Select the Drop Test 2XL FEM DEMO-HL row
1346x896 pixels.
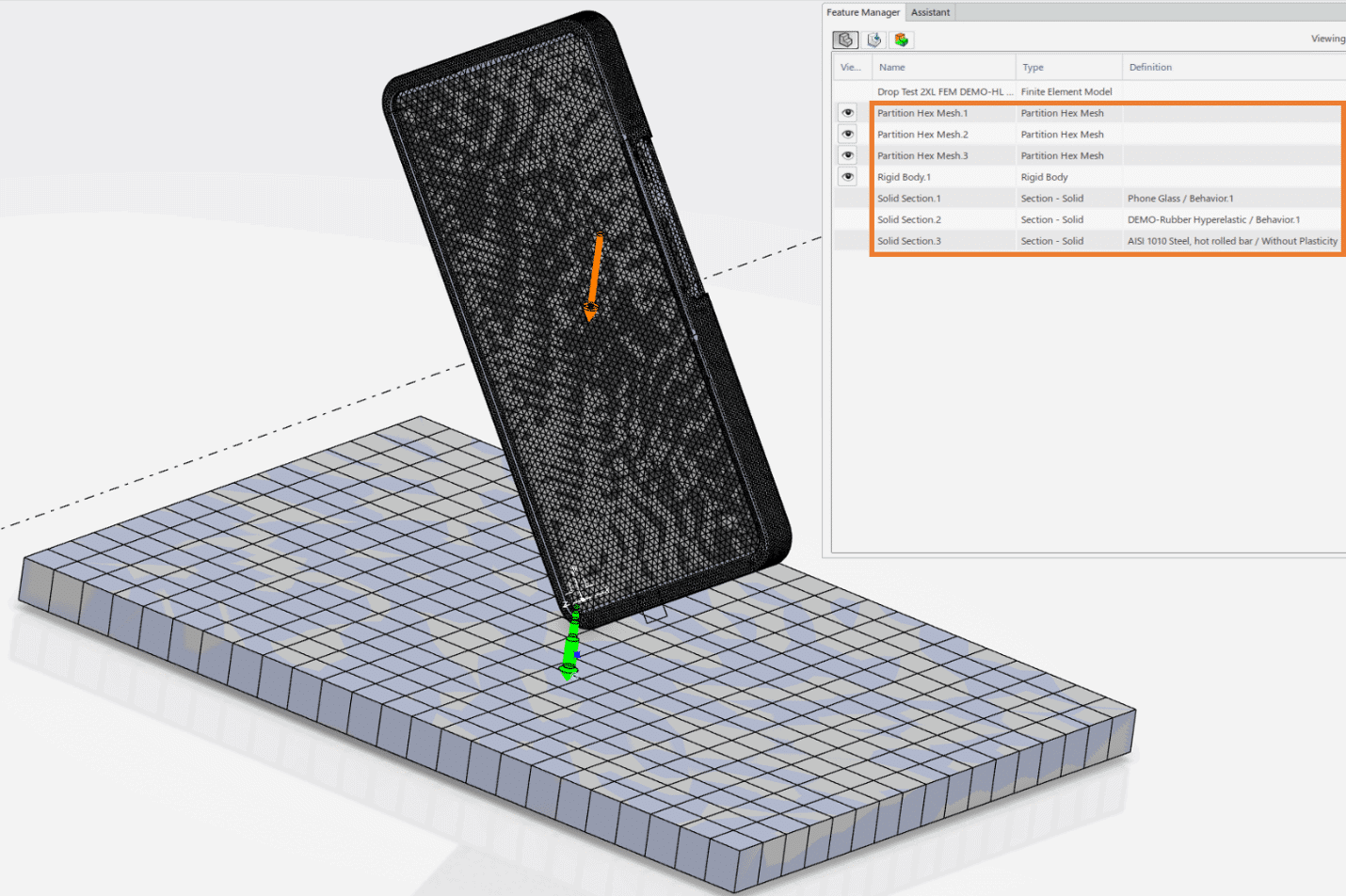point(1088,91)
